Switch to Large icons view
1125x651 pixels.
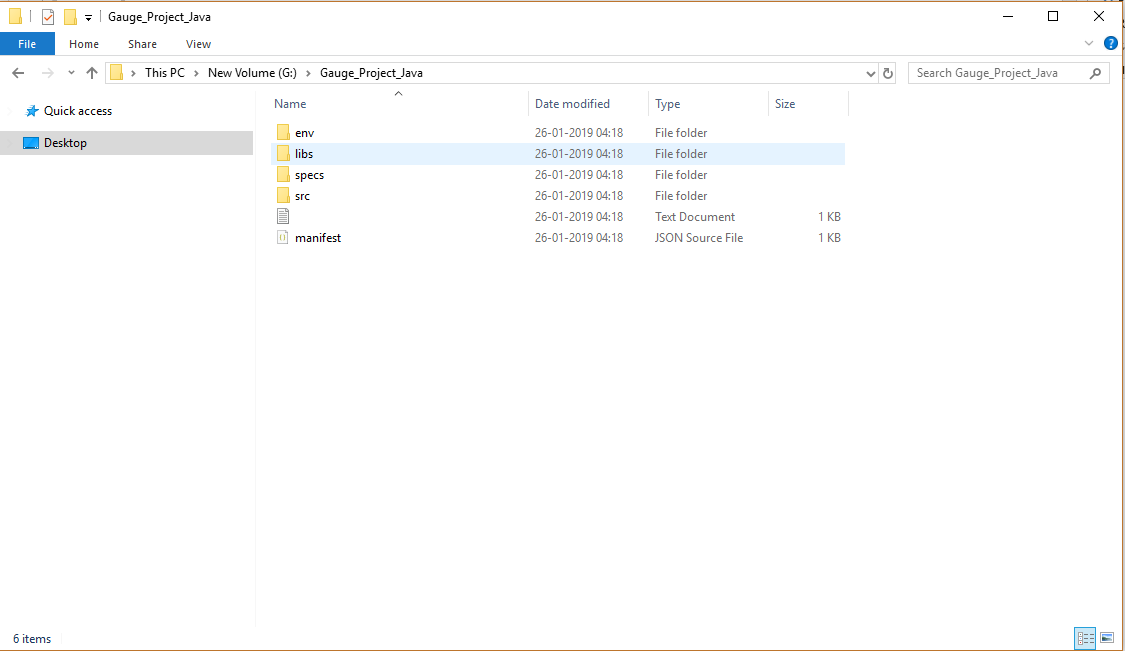click(x=1107, y=638)
